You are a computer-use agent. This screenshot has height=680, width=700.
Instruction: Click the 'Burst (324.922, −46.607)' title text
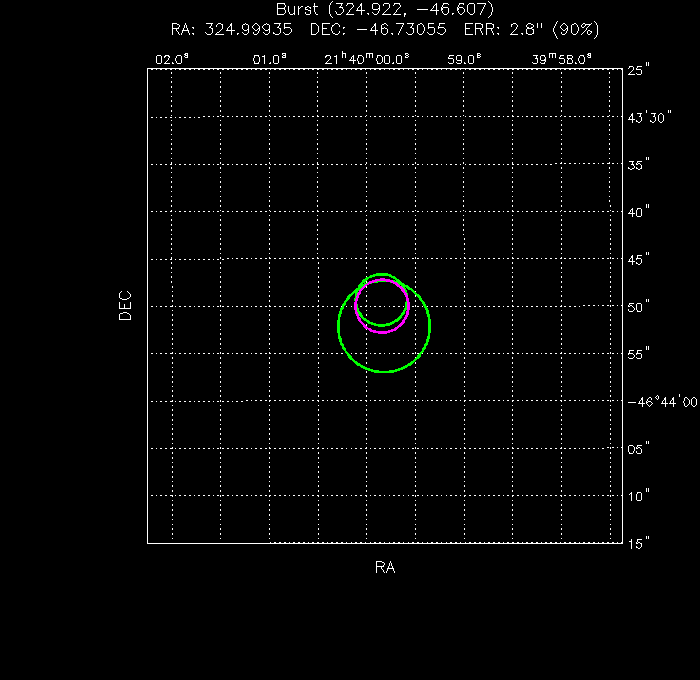point(385,9)
